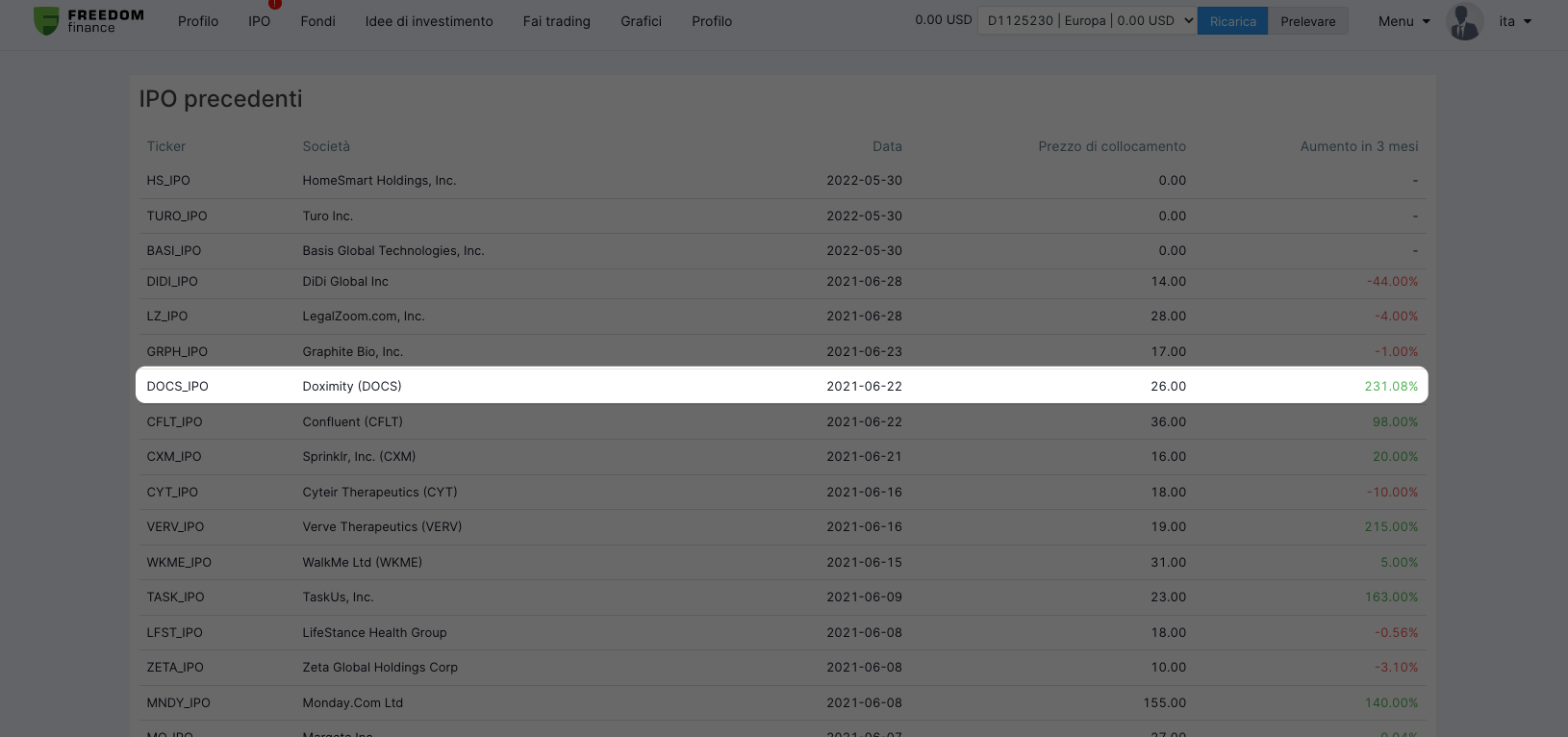Click the Ricarica button

pos(1232,21)
